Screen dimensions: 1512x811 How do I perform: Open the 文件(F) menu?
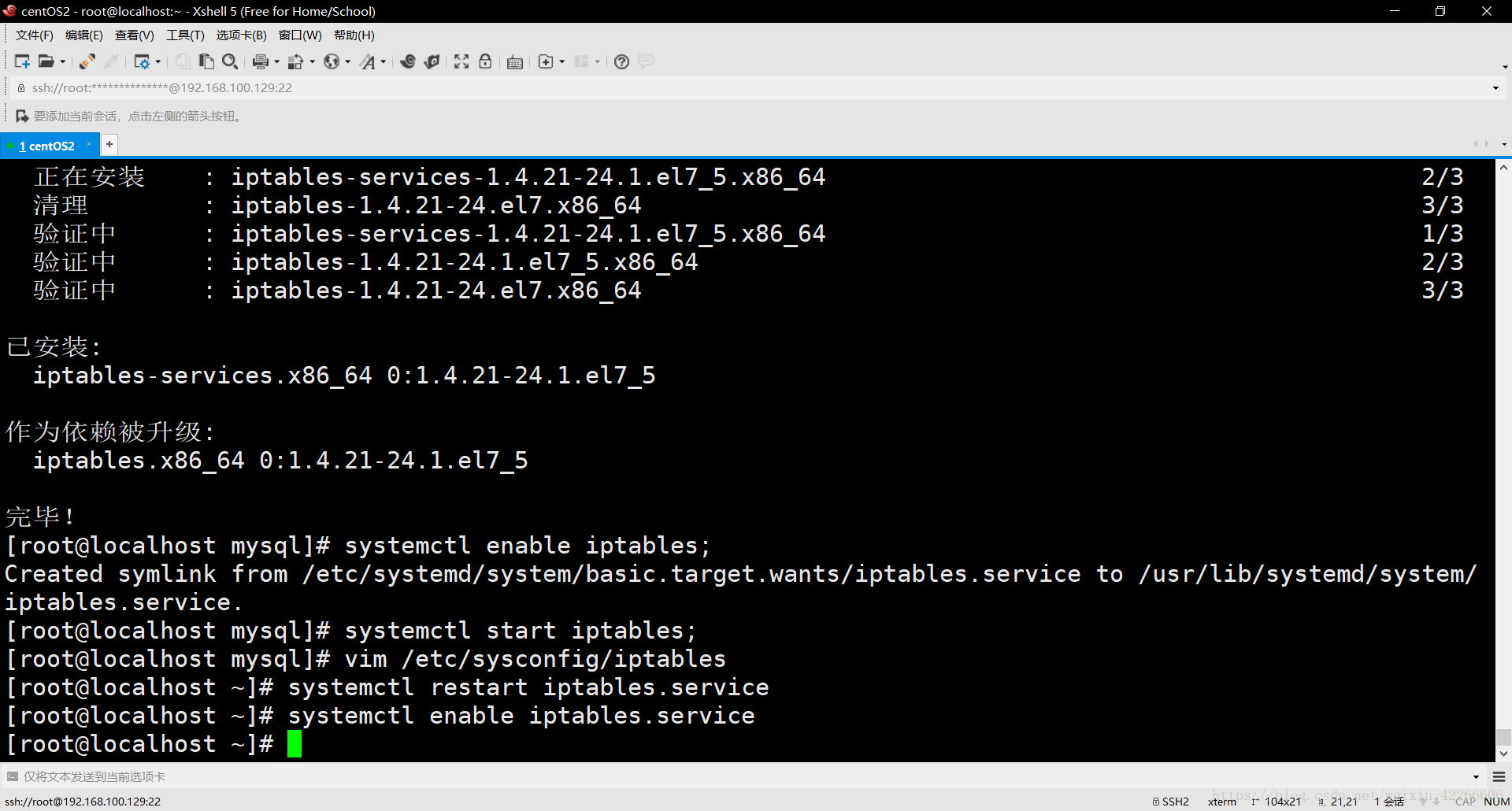click(x=35, y=35)
